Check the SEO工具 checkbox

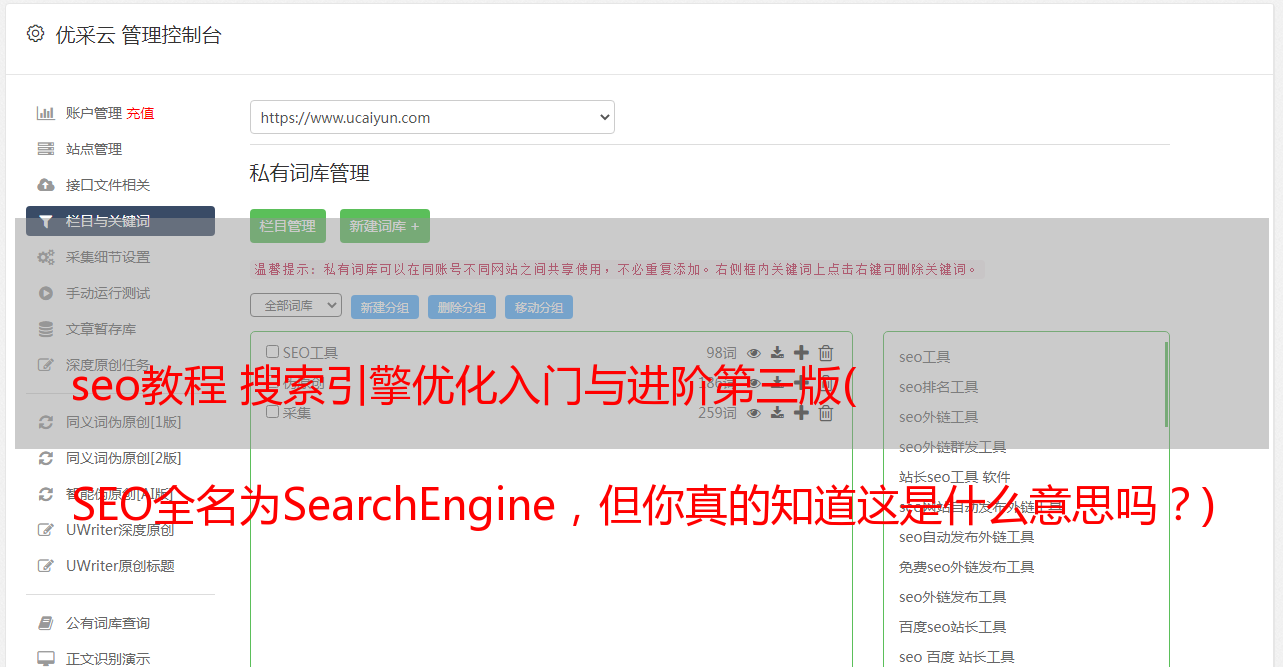(272, 352)
